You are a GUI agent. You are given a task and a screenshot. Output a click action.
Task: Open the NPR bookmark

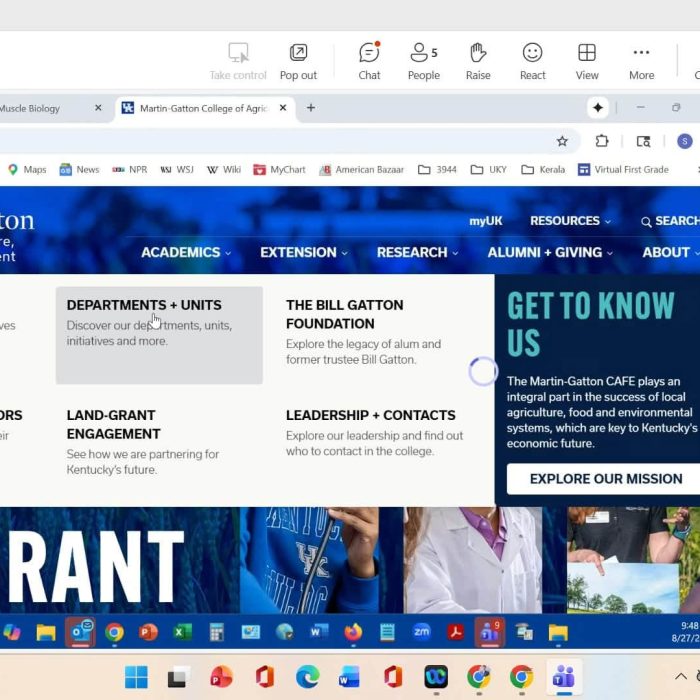click(129, 170)
